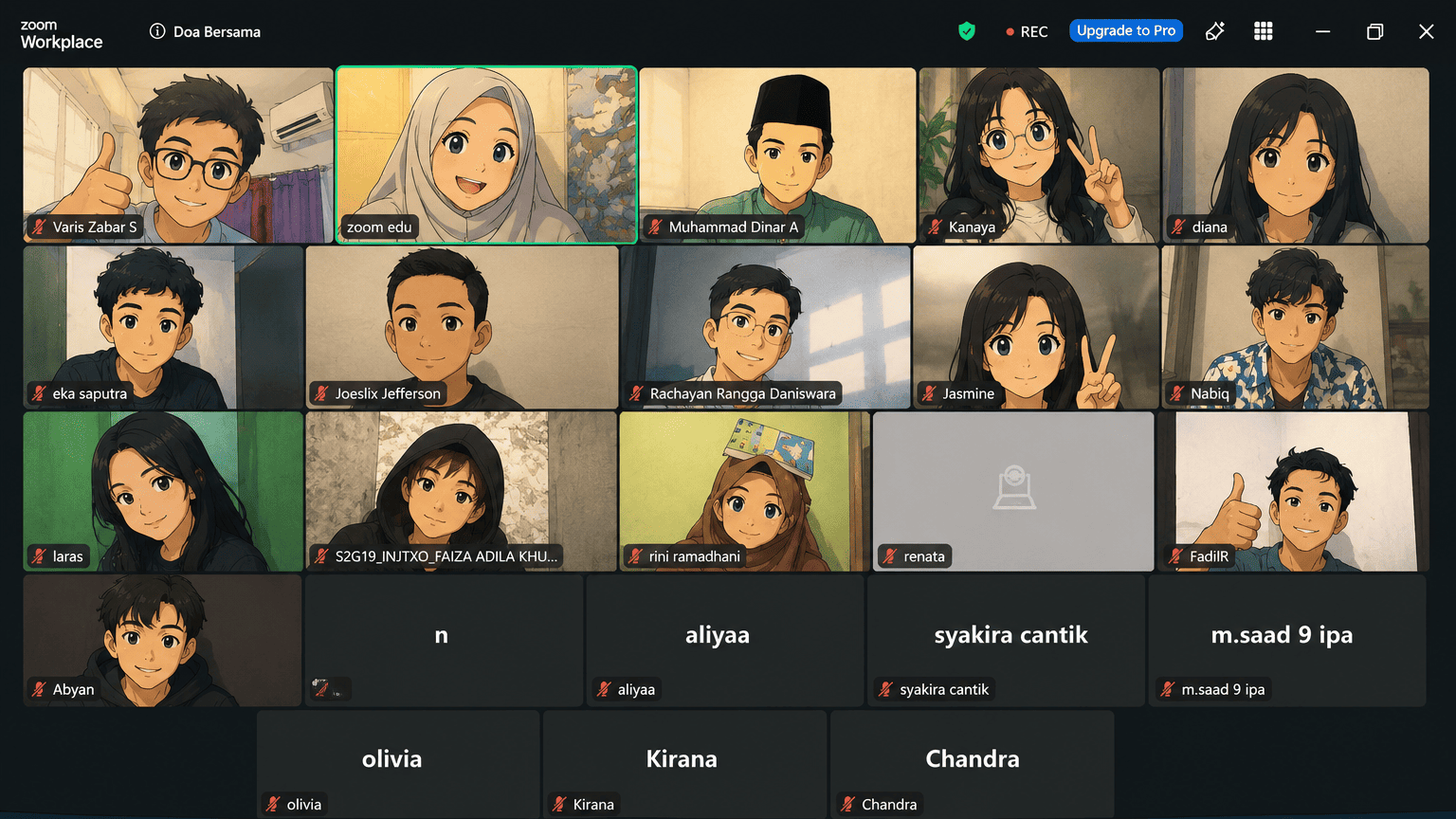Select rini ramadhani's video tile

click(744, 492)
